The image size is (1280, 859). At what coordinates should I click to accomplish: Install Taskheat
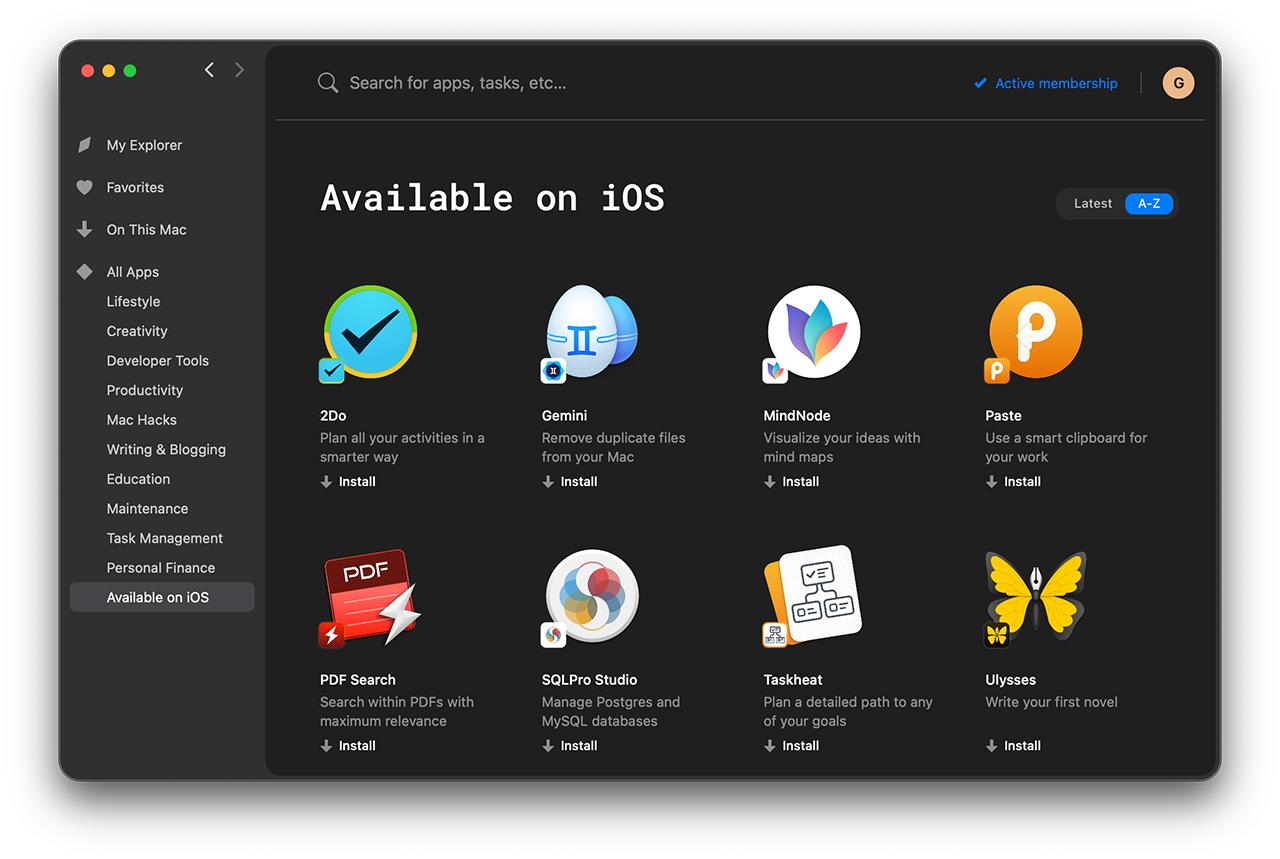(792, 746)
